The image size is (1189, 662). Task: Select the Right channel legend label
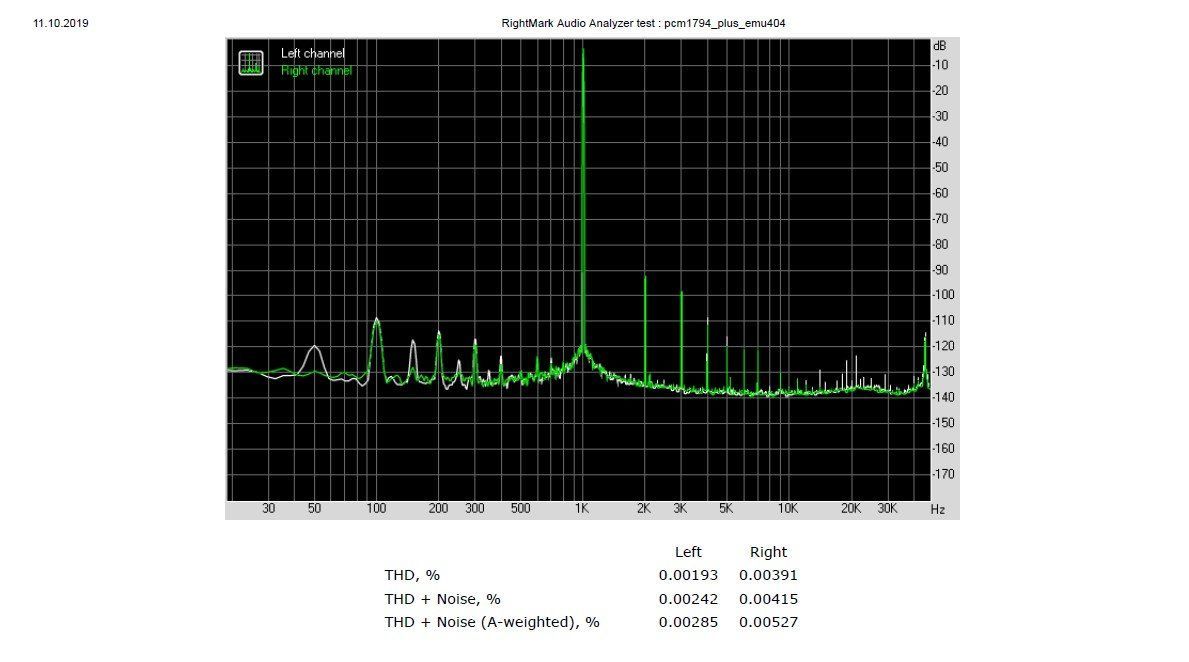click(316, 71)
